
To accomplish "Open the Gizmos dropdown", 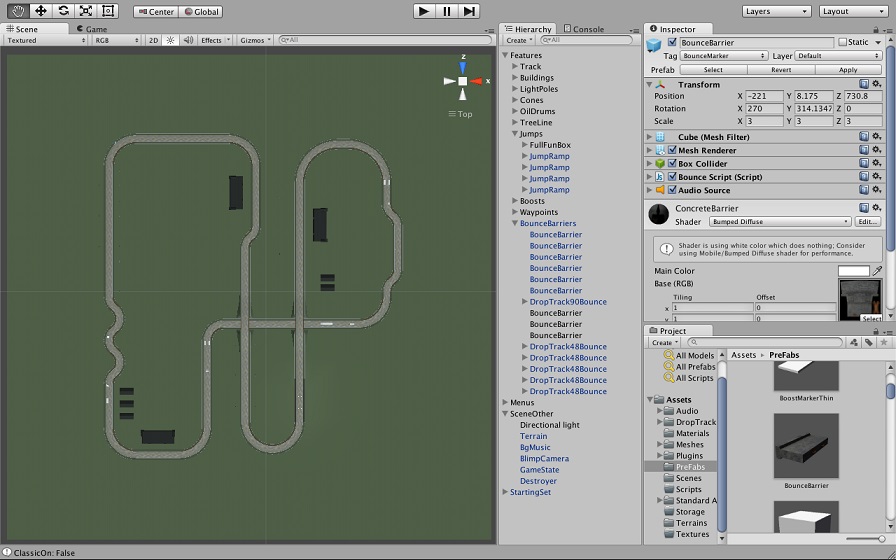I will 254,40.
